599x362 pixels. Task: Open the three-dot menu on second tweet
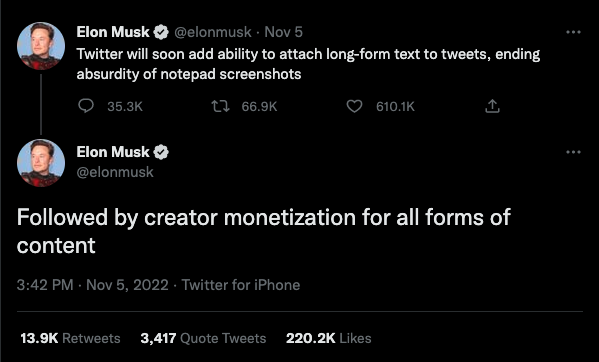pyautogui.click(x=573, y=152)
